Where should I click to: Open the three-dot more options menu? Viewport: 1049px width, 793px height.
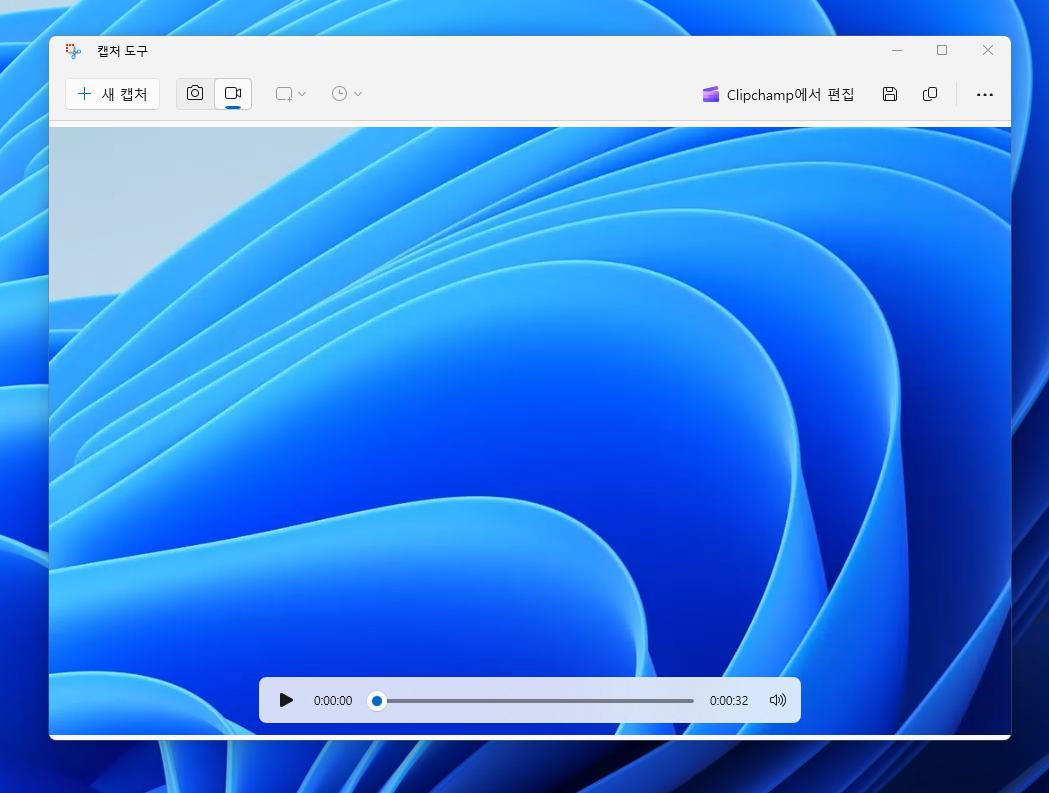pos(984,94)
